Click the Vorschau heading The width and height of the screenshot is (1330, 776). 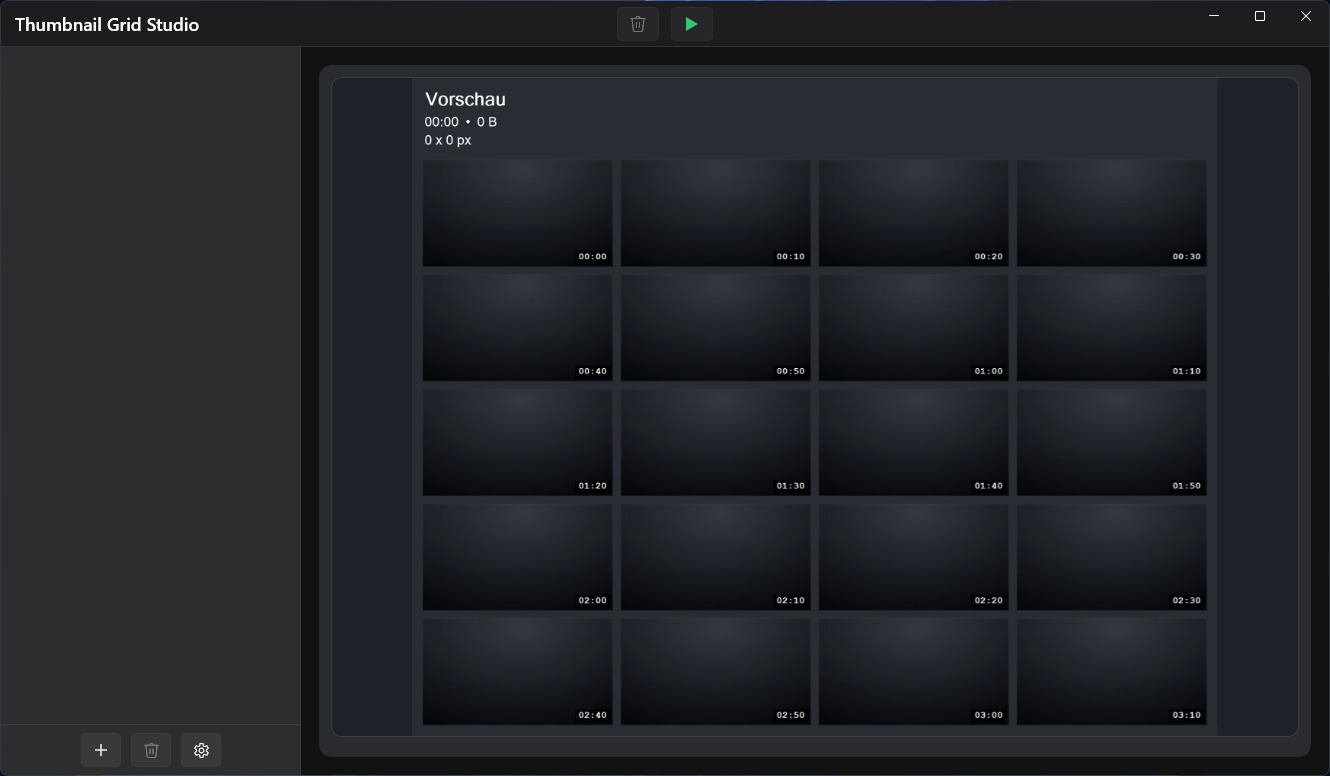point(465,99)
